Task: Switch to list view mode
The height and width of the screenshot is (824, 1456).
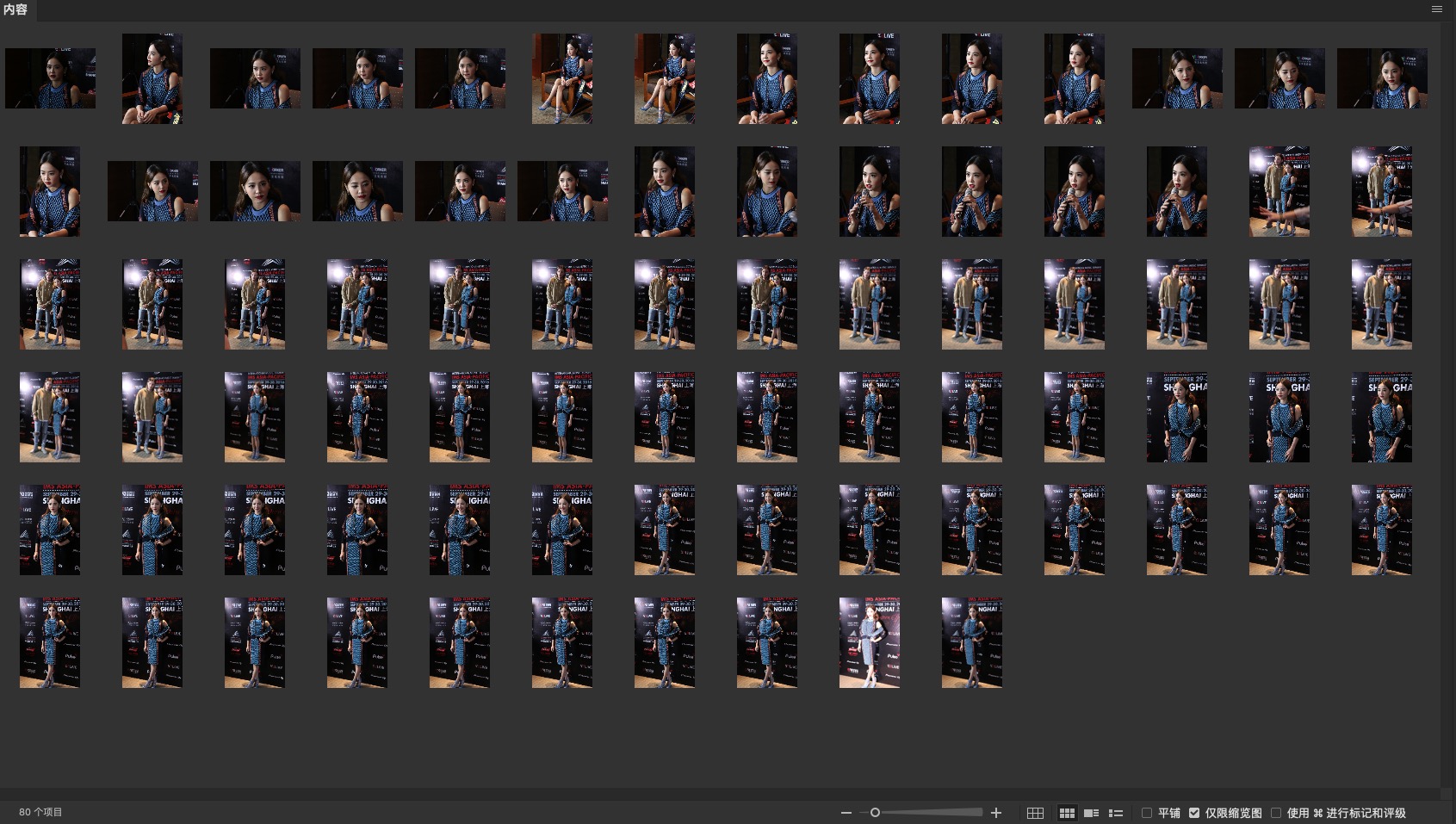Action: click(x=1116, y=813)
